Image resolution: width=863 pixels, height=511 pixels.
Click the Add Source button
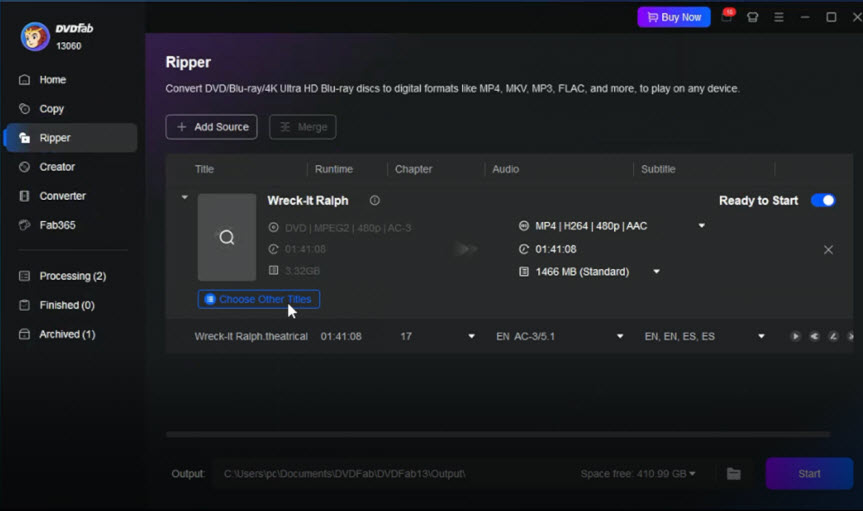coord(211,127)
